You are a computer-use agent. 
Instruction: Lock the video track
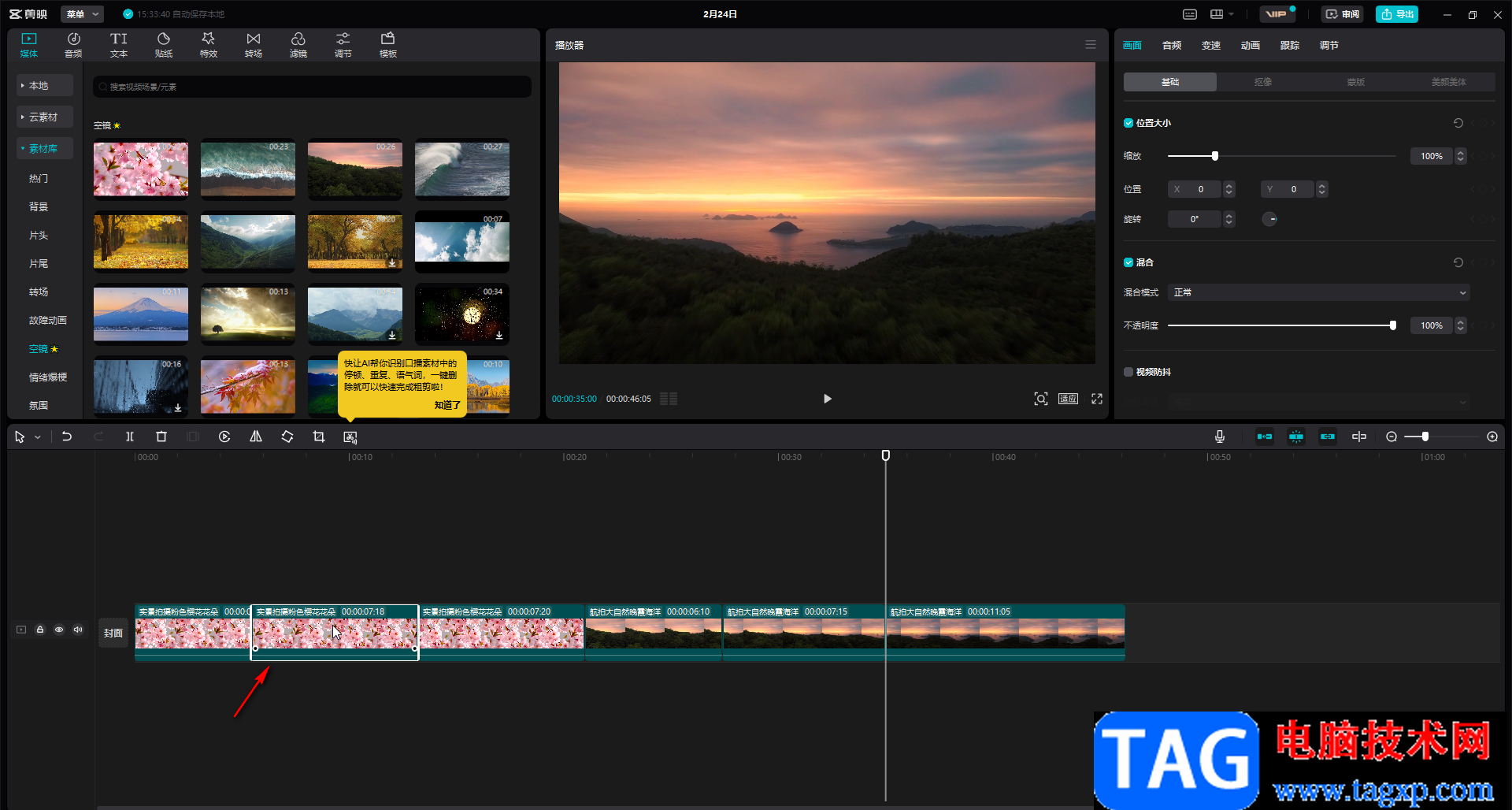click(x=40, y=630)
